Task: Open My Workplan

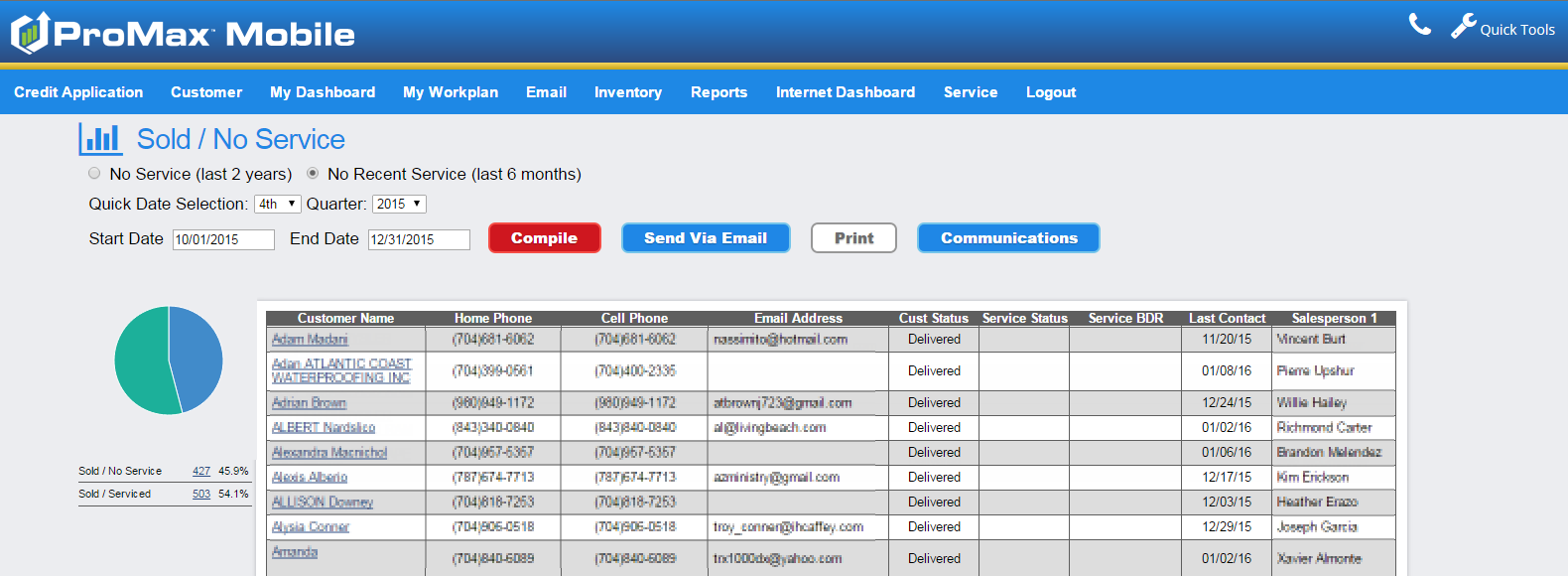Action: click(451, 92)
